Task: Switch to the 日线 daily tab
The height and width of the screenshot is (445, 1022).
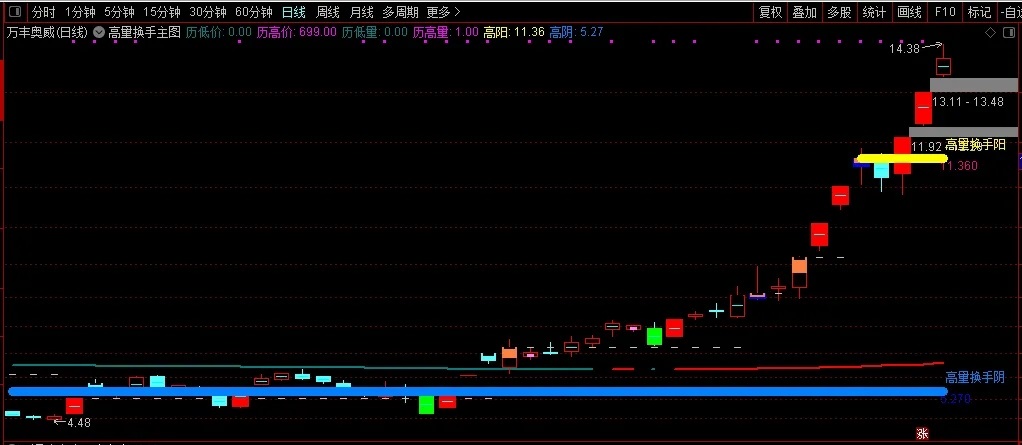Action: [x=293, y=12]
